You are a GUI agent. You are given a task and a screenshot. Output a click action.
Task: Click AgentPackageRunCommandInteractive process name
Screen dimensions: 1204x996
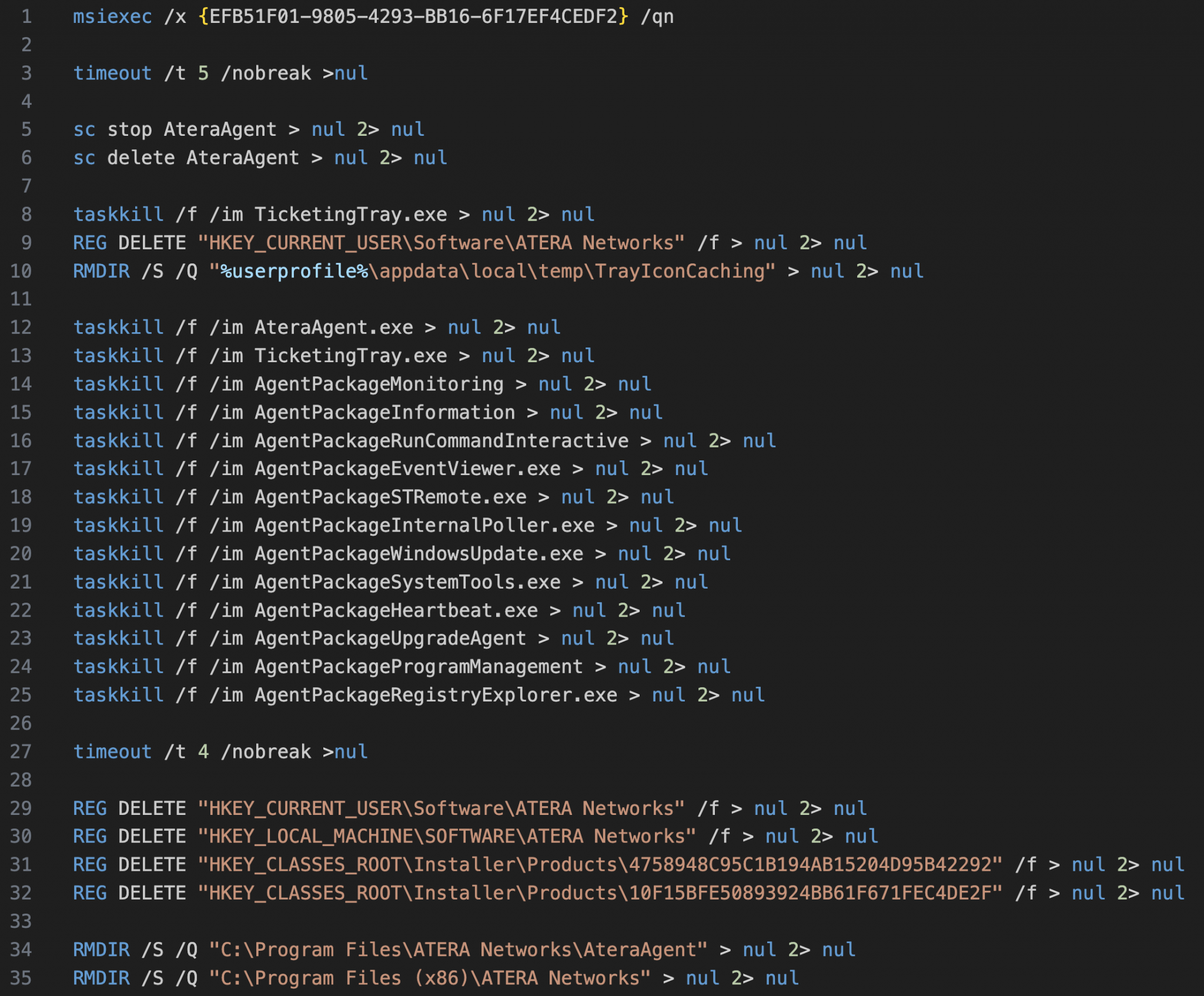point(441,441)
